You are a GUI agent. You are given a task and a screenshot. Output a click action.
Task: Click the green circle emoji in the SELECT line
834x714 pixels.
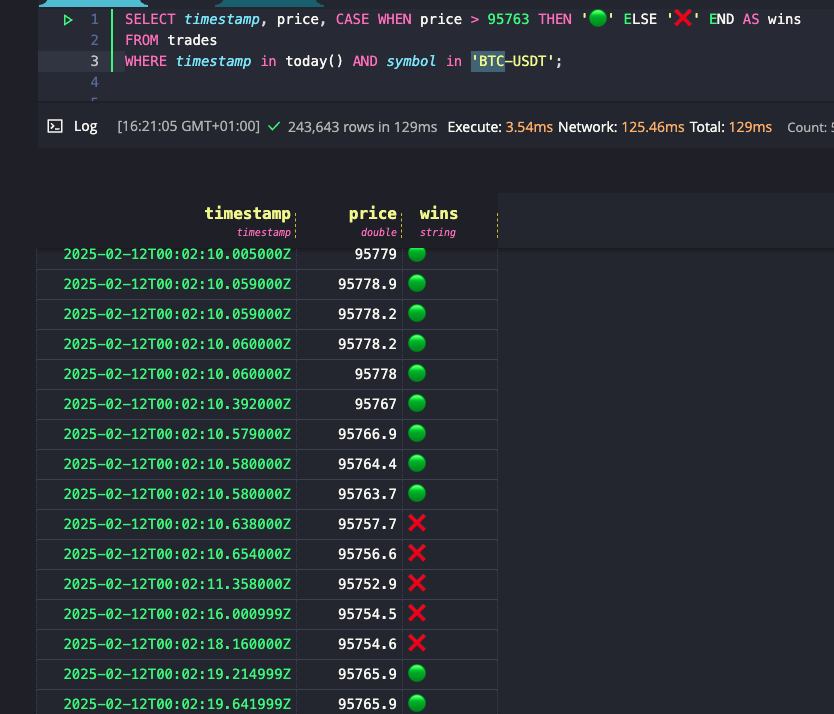(598, 19)
